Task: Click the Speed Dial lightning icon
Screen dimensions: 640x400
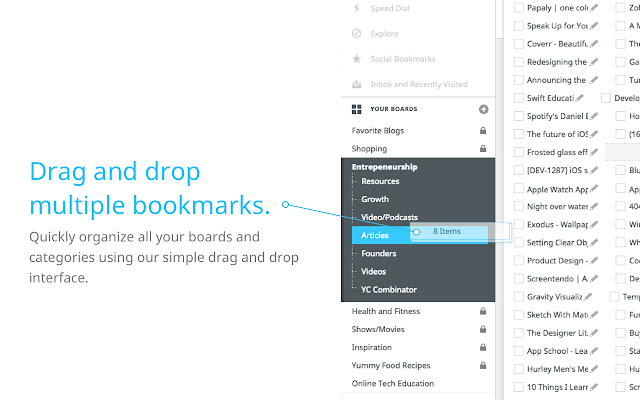Action: pos(356,9)
